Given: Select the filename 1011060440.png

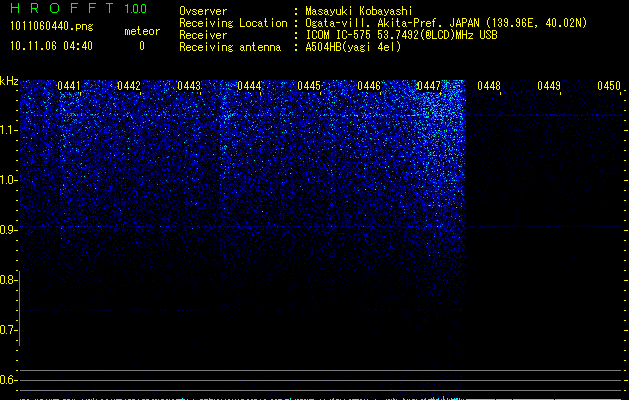Looking at the screenshot, I should 52,27.
